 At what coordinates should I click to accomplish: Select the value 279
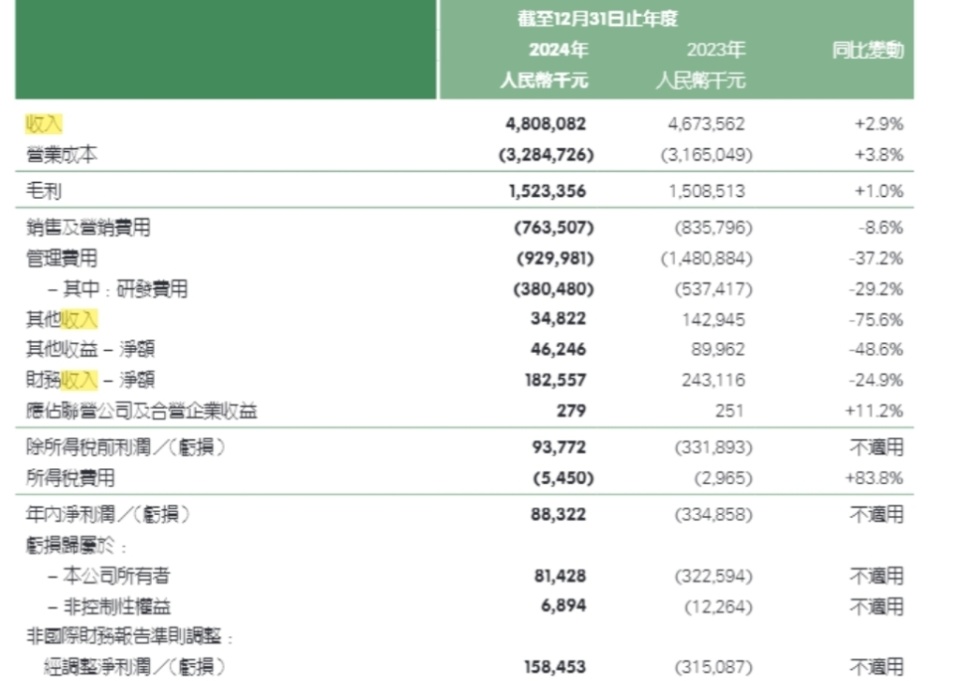[571, 410]
